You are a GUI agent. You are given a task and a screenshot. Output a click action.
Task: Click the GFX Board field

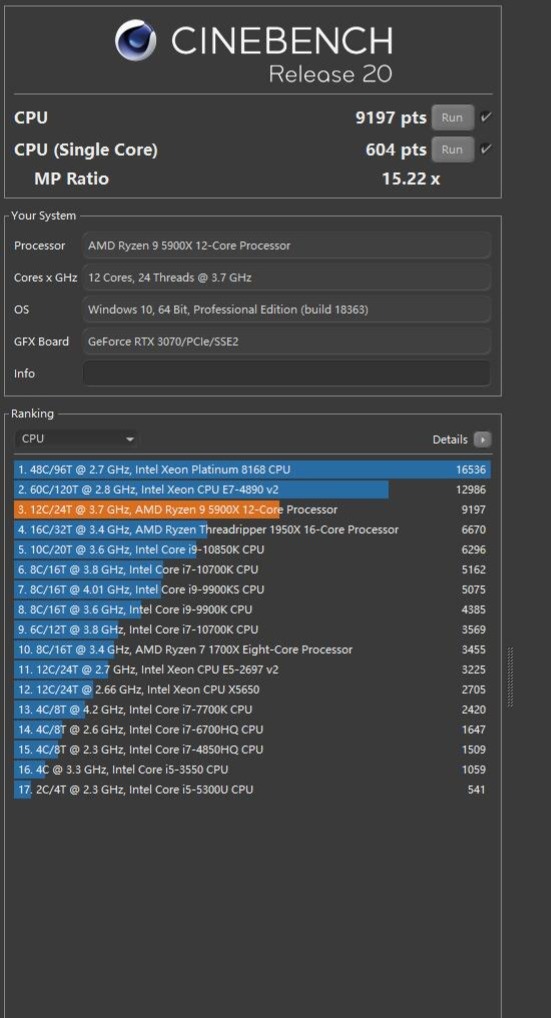tap(286, 341)
